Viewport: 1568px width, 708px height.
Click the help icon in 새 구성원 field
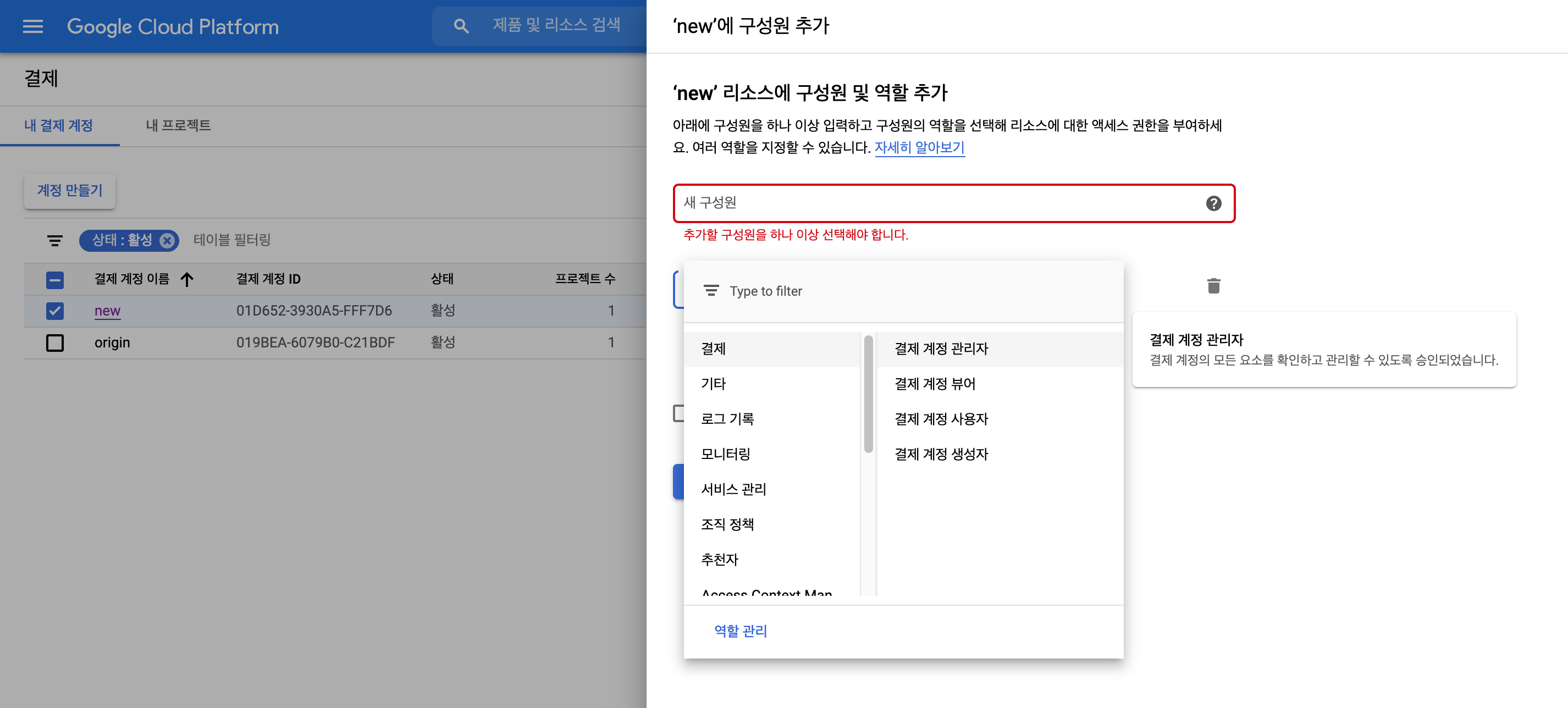[1213, 203]
